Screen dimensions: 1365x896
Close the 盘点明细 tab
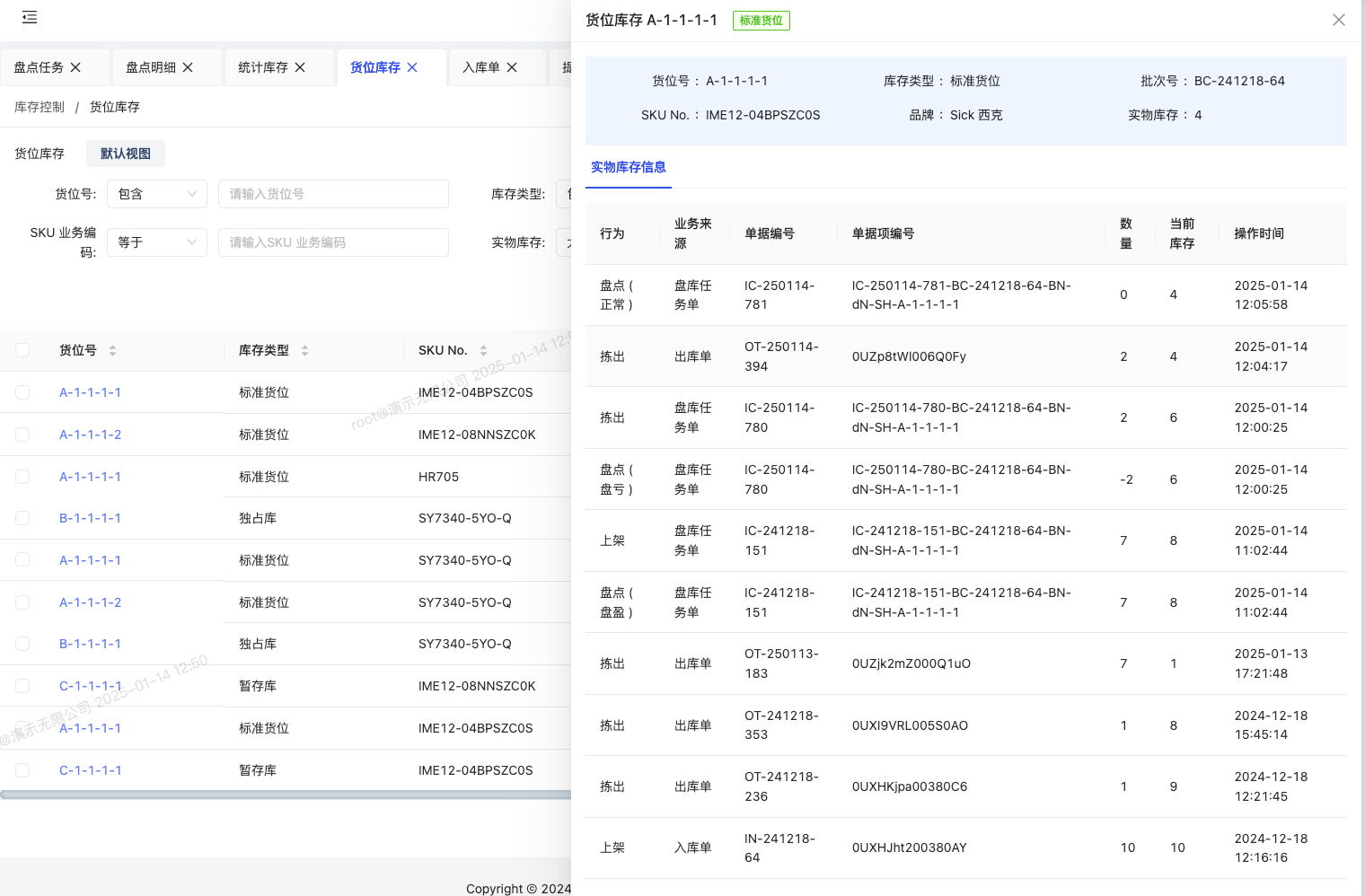pyautogui.click(x=188, y=67)
